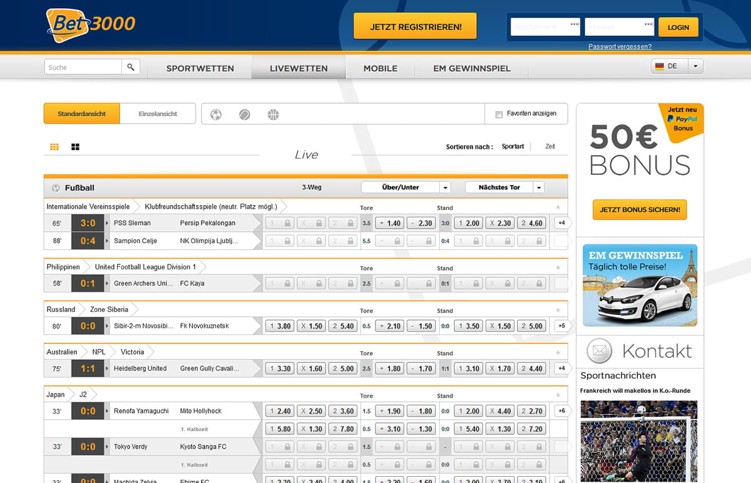This screenshot has height=483, width=751.
Task: Click the Bet3000 logo
Action: (x=91, y=24)
